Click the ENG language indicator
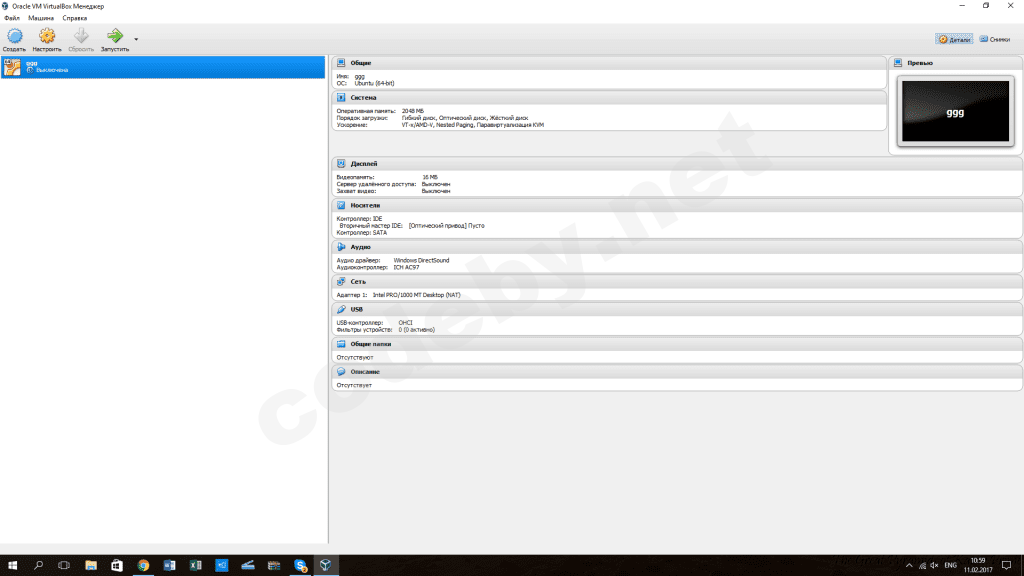 tap(950, 566)
